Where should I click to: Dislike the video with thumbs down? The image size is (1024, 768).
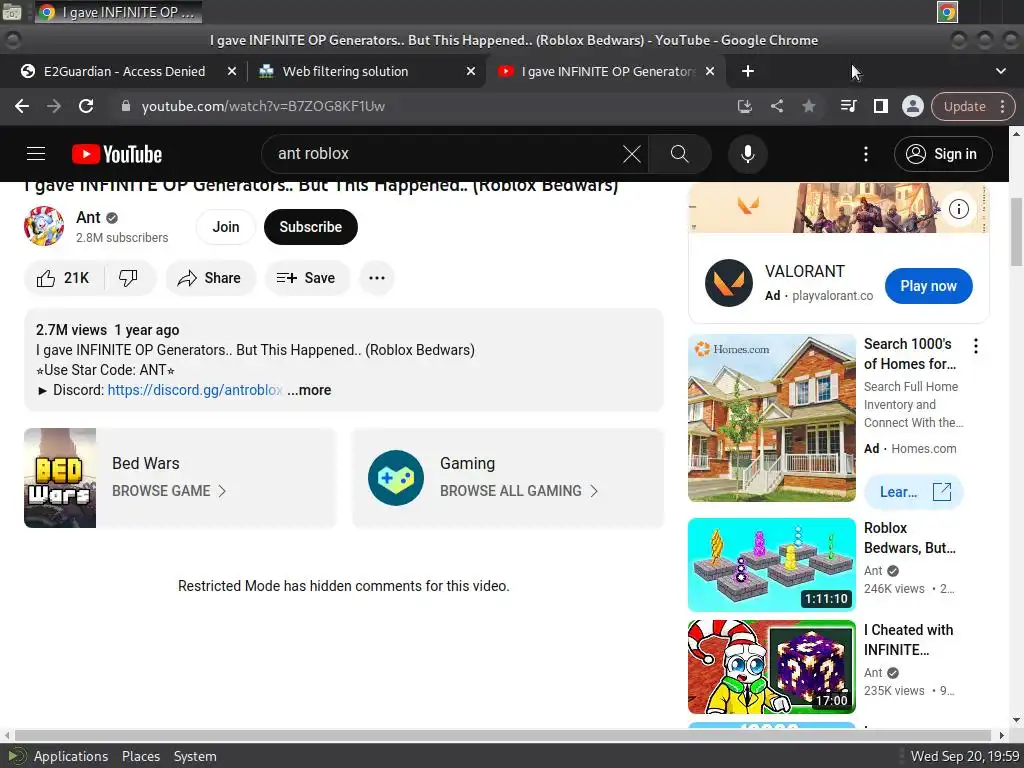pyautogui.click(x=129, y=278)
